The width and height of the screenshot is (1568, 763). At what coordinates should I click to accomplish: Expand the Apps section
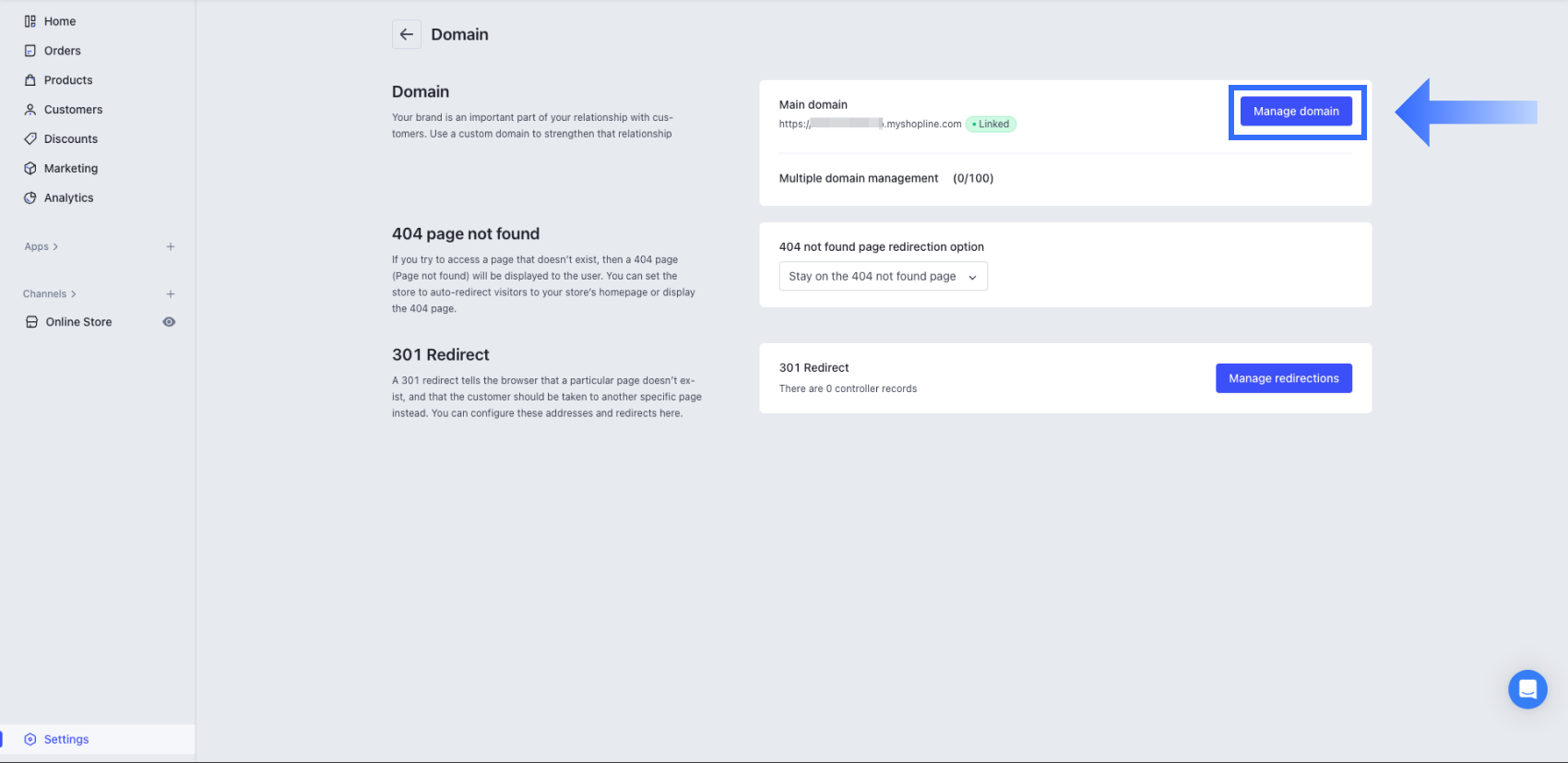(x=42, y=246)
